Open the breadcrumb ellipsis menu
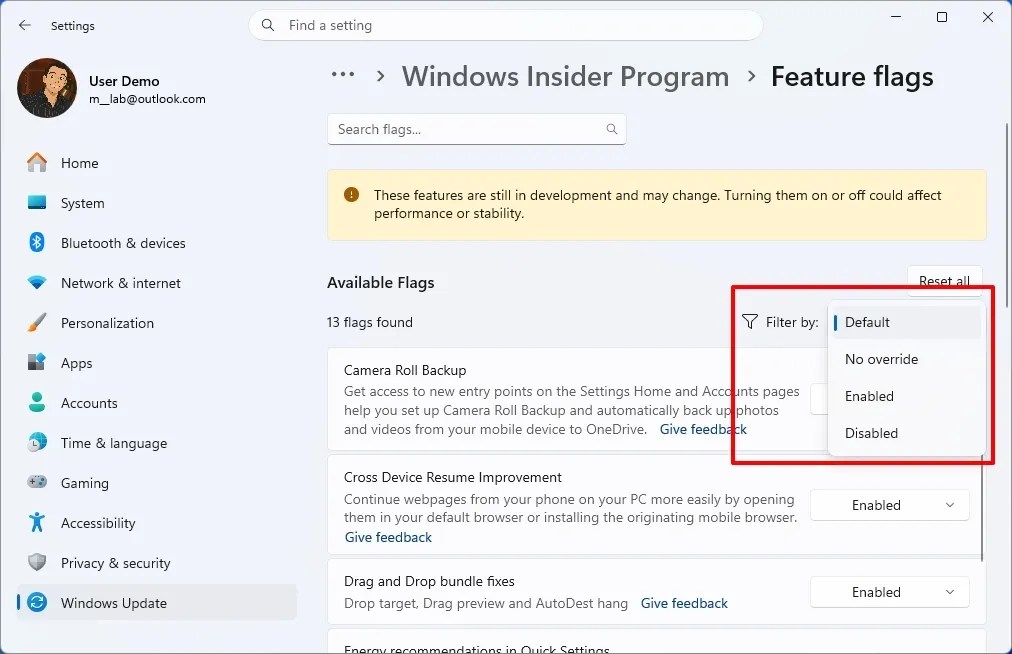1012x654 pixels. pyautogui.click(x=343, y=75)
